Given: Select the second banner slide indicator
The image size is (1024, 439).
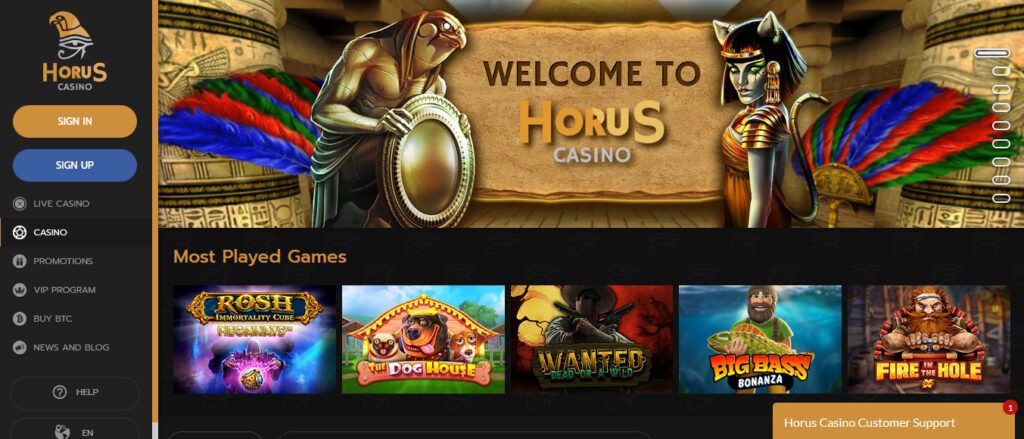Looking at the screenshot, I should 1000,72.
